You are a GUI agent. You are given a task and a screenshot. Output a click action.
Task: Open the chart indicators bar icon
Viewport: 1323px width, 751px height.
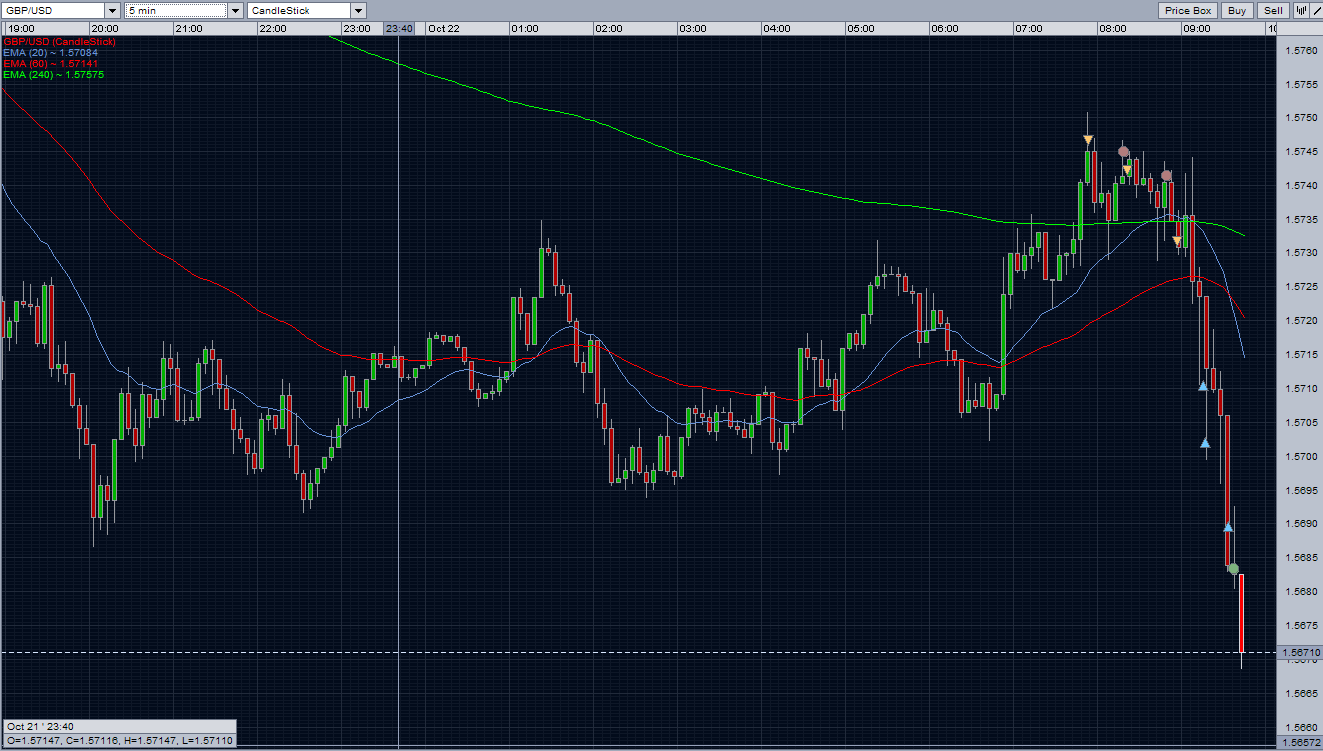tap(1302, 10)
